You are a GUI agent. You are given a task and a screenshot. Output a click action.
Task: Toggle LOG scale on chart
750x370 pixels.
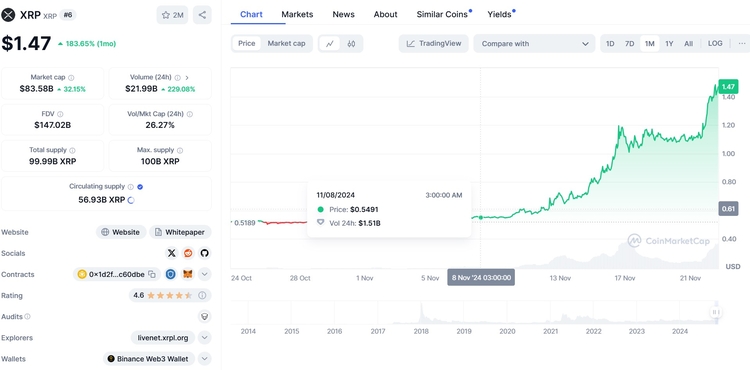pos(715,44)
